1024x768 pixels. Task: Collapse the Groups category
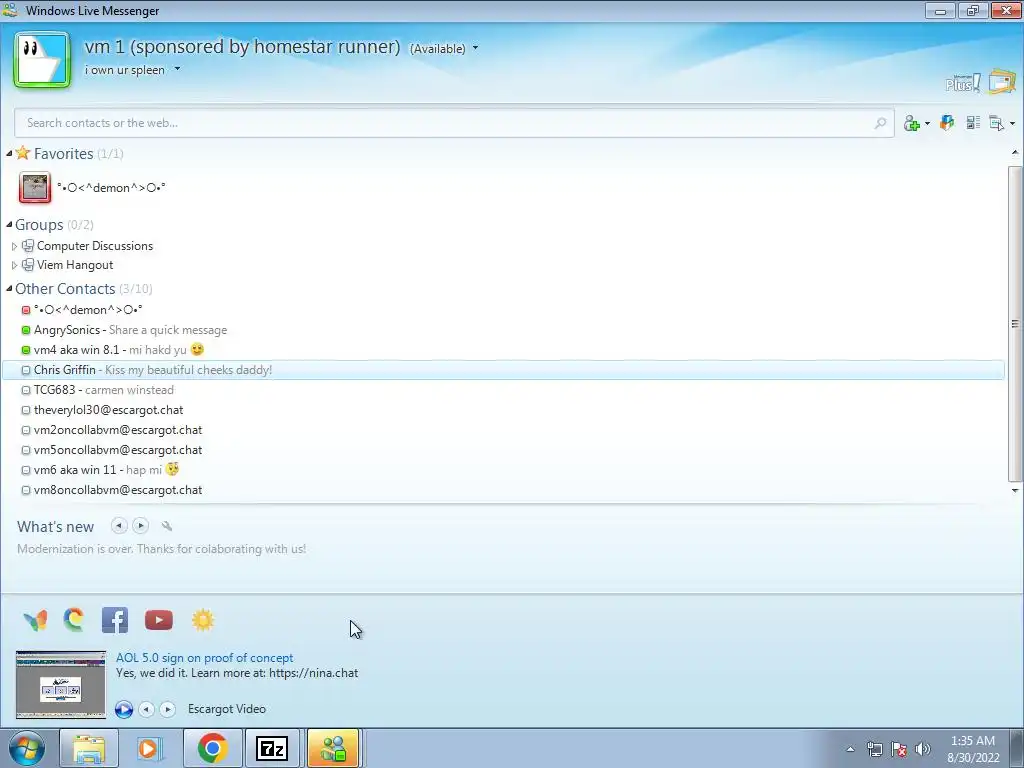point(9,225)
